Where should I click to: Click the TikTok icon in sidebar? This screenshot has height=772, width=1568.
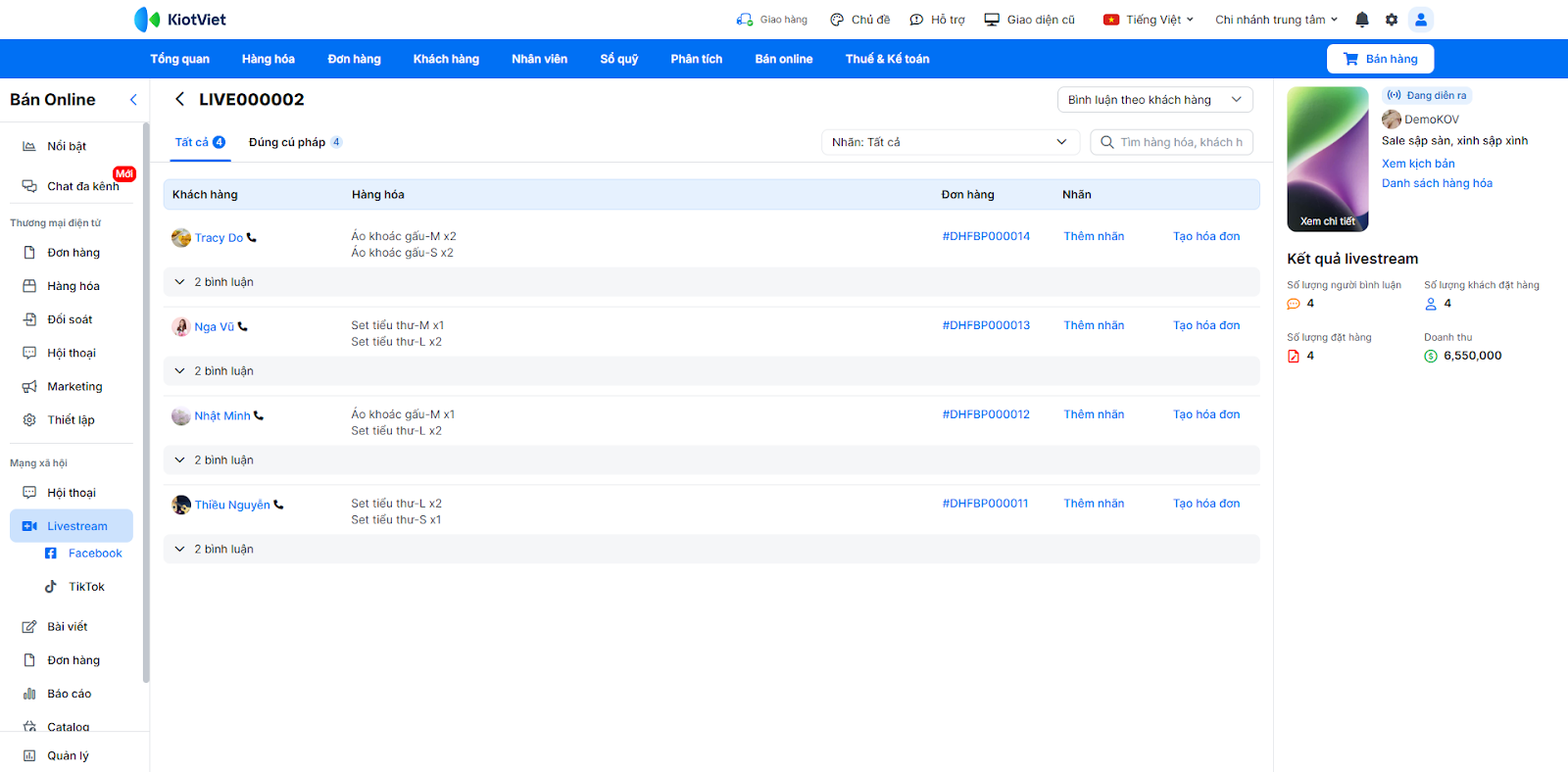point(51,587)
